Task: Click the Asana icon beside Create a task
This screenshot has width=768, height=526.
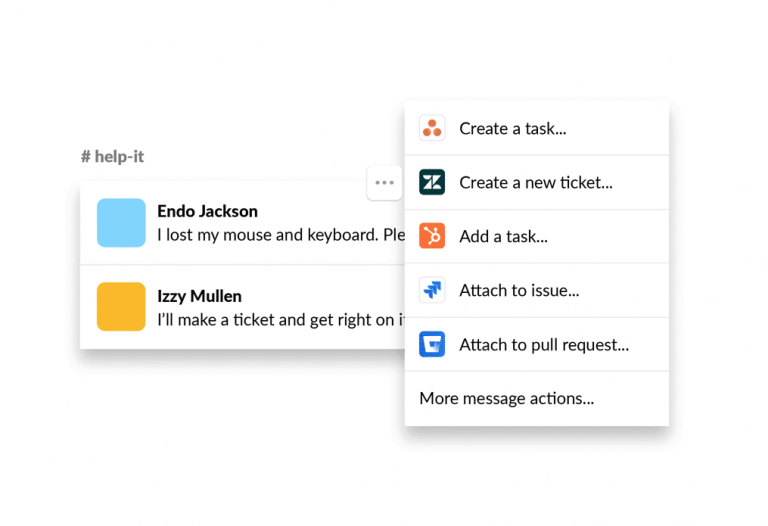Action: click(x=432, y=128)
